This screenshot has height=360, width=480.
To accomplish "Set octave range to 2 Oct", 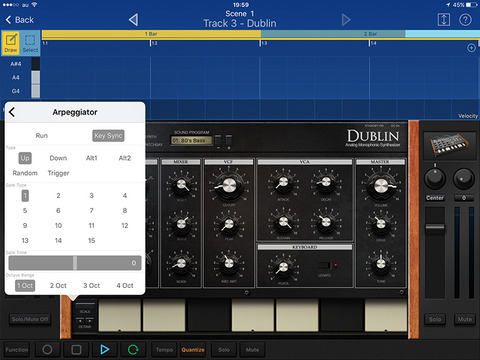I will (58, 286).
